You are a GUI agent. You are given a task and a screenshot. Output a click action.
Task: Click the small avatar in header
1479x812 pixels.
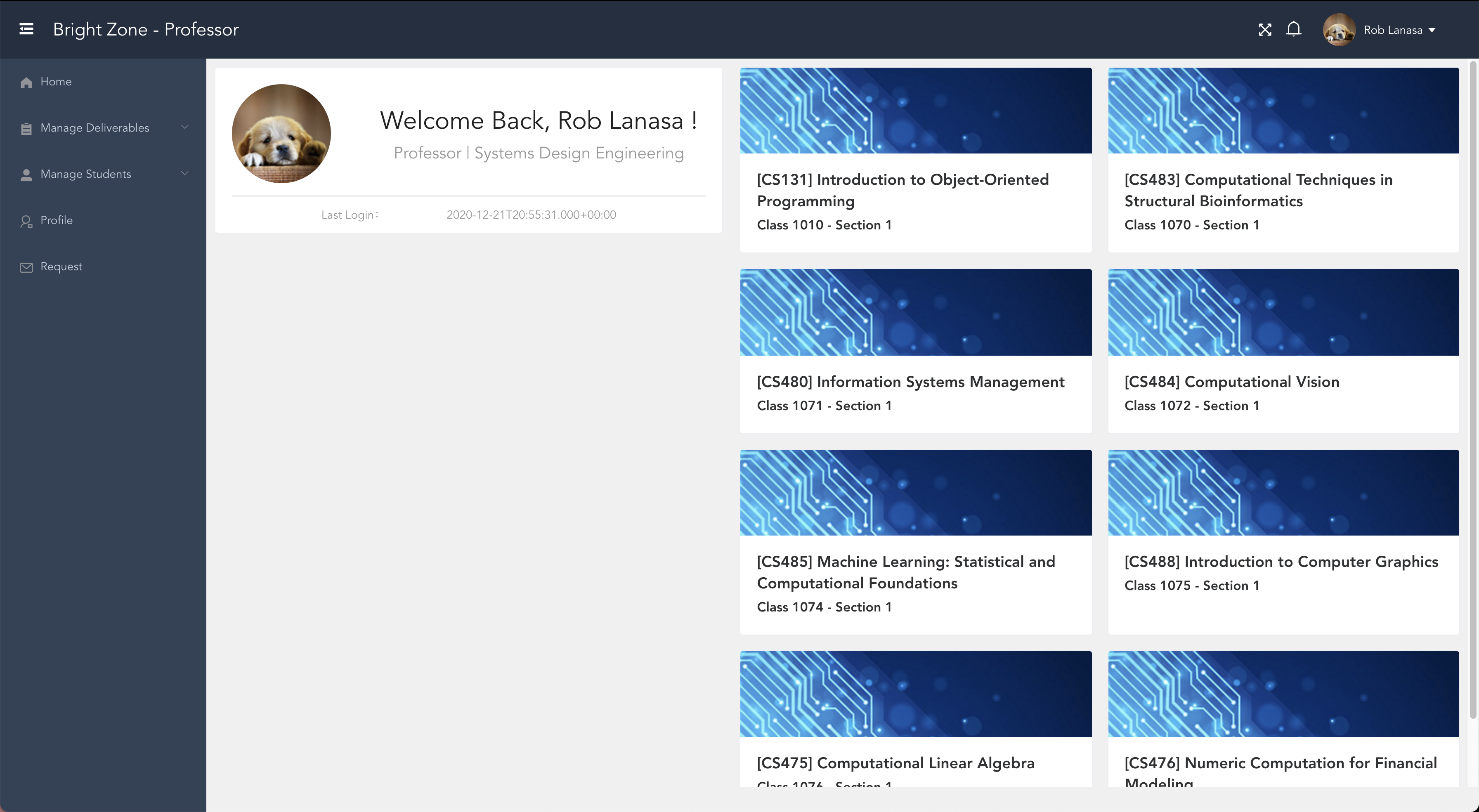click(x=1339, y=30)
